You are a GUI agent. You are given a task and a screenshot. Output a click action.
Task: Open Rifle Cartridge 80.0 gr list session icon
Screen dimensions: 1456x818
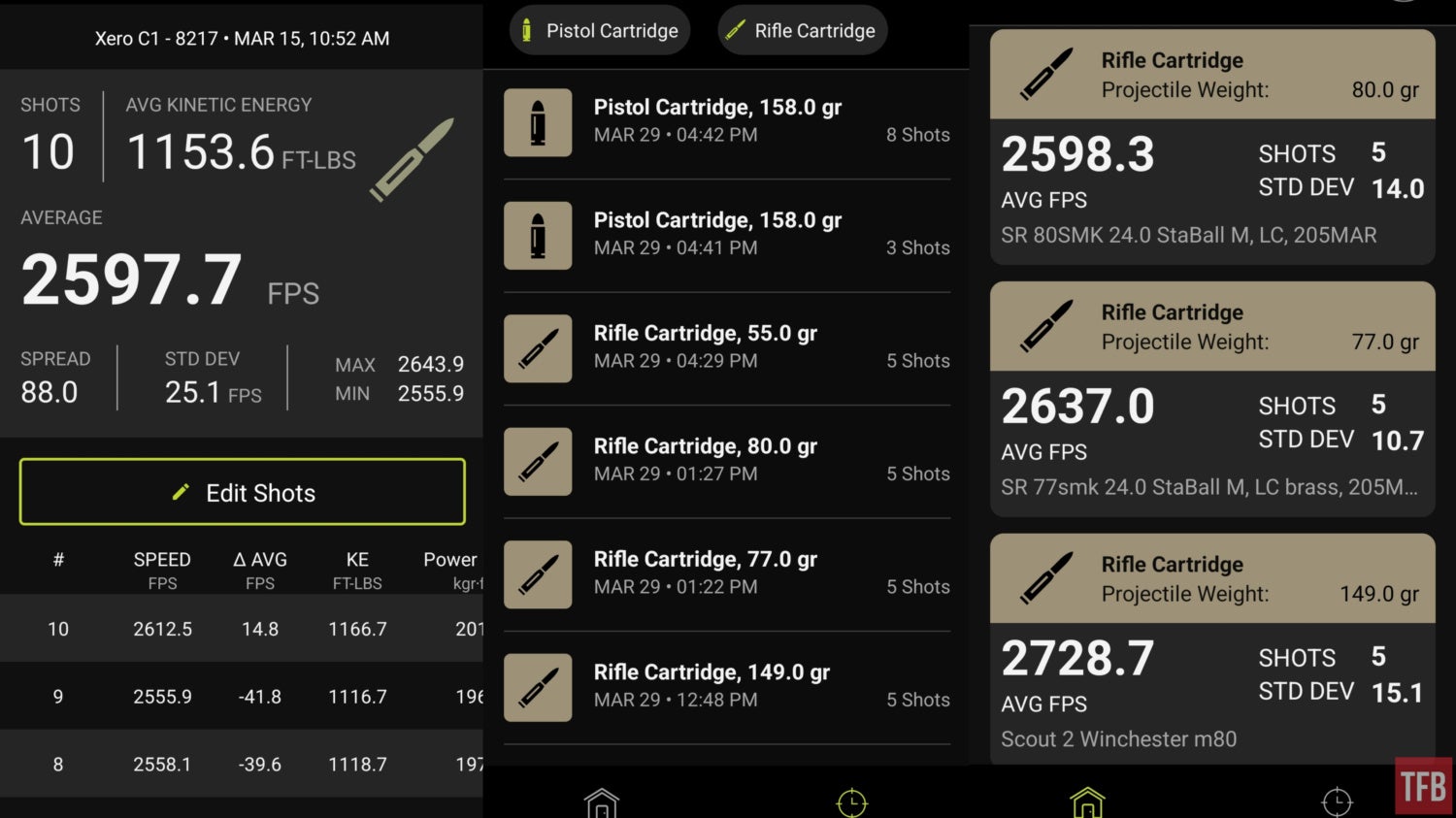pyautogui.click(x=538, y=462)
